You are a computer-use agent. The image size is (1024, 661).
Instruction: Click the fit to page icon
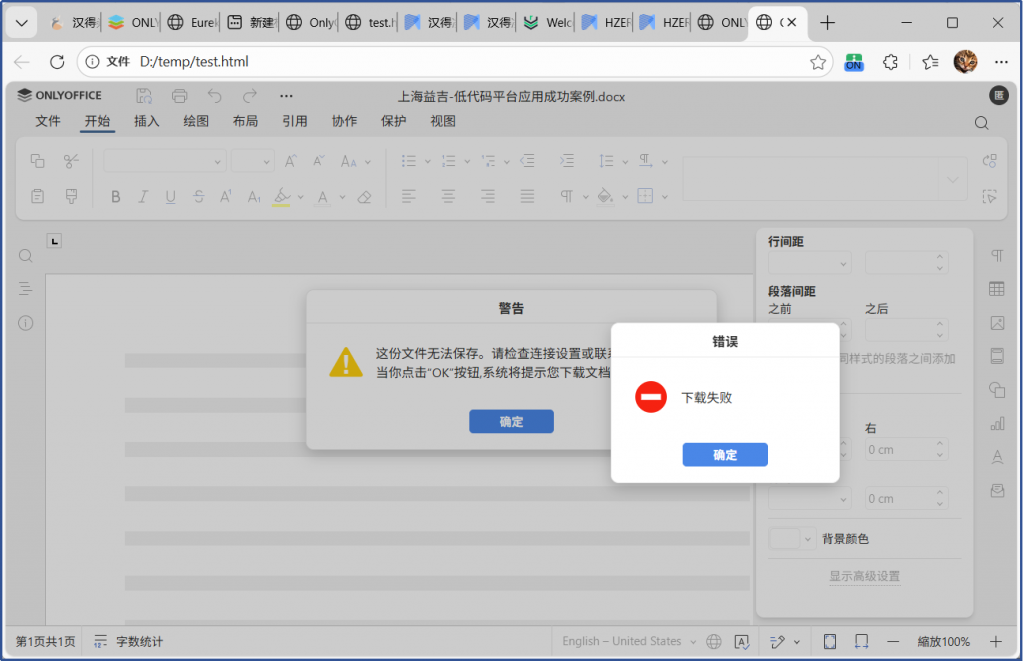[x=829, y=641]
